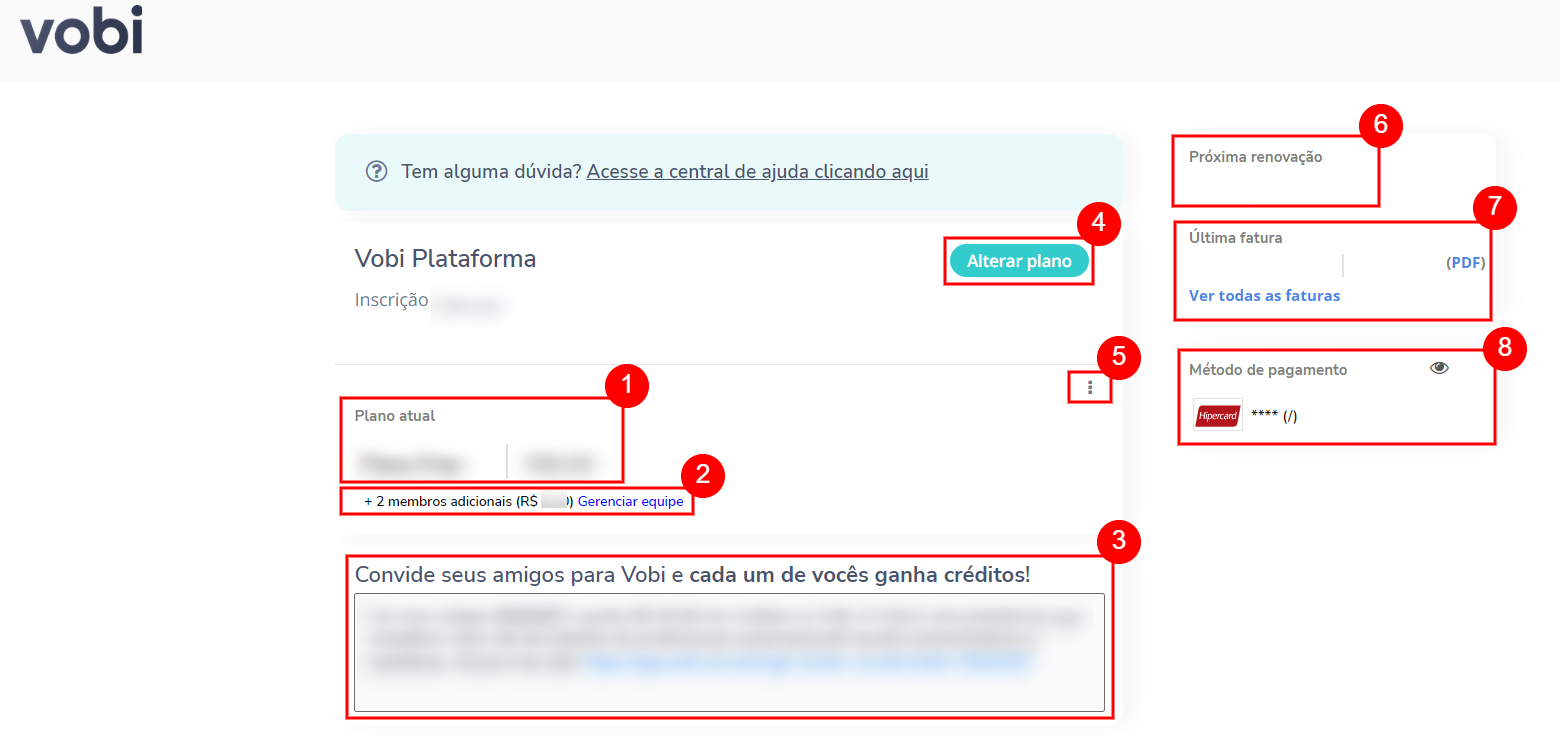Viewport: 1560px width, 742px height.
Task: Click the 'Convide seus amigos para Vobi' heading
Action: click(x=692, y=575)
